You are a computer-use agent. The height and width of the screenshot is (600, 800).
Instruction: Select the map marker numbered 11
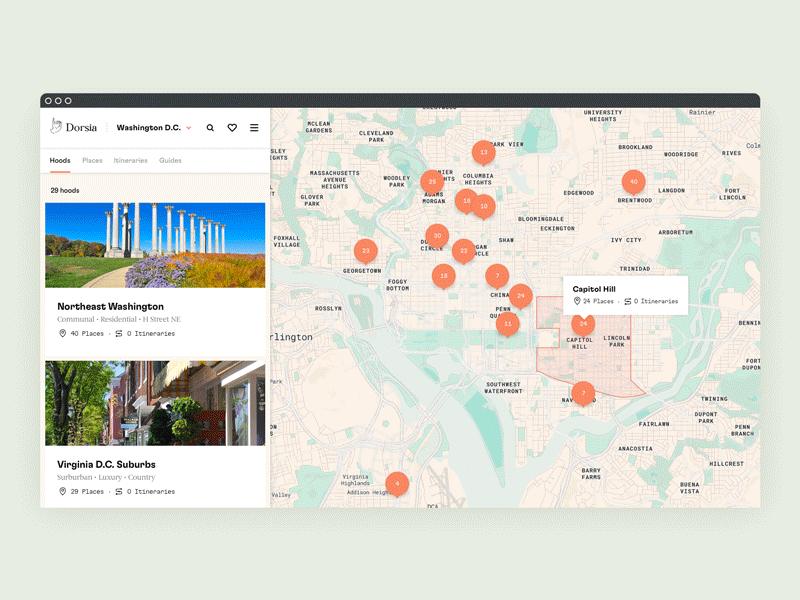(508, 324)
